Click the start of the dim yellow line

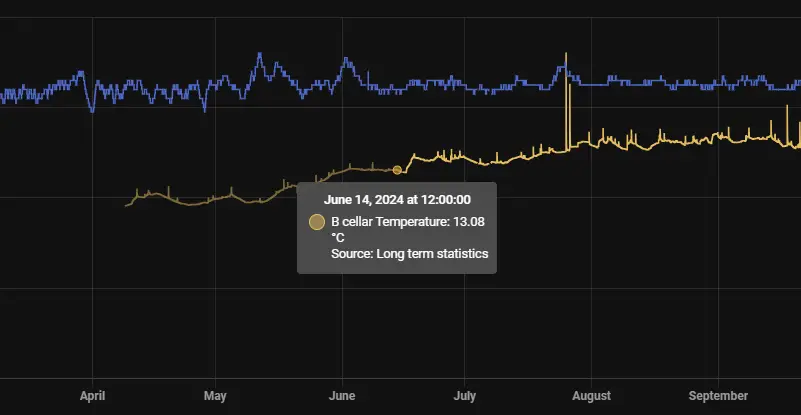pyautogui.click(x=127, y=205)
